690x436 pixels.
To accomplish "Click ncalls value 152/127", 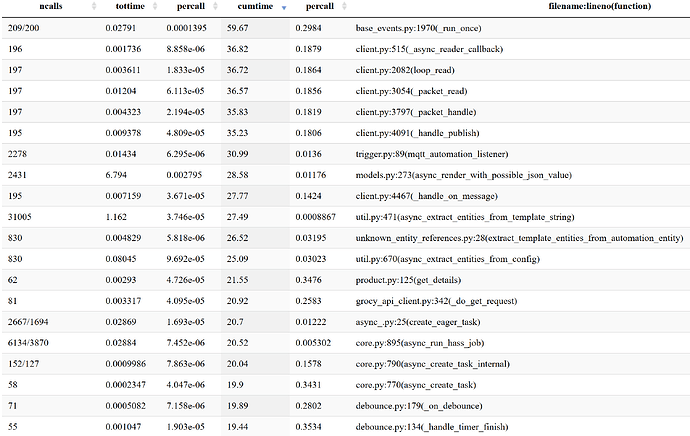I will pyautogui.click(x=23, y=364).
